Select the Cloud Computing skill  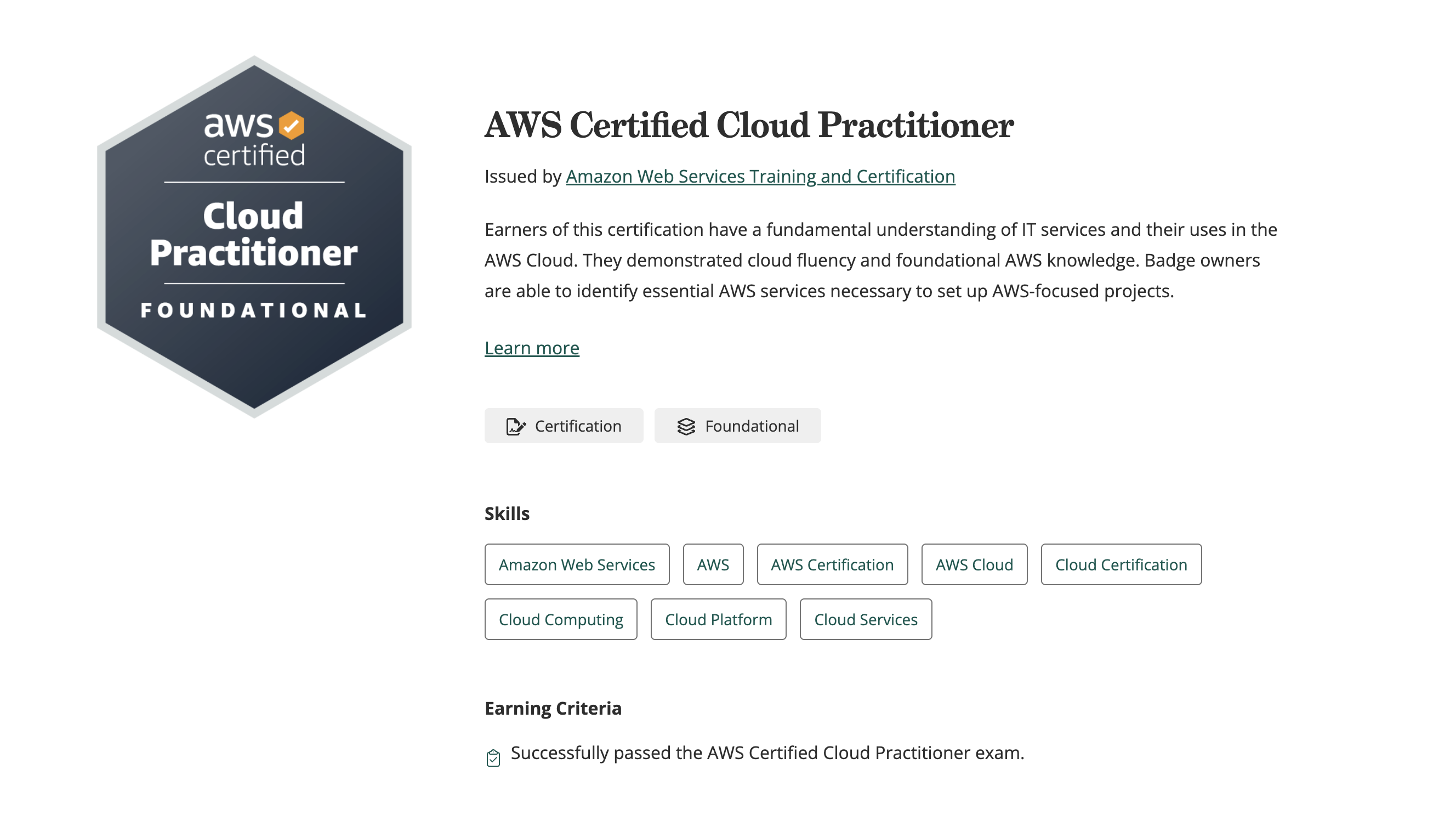click(x=561, y=620)
